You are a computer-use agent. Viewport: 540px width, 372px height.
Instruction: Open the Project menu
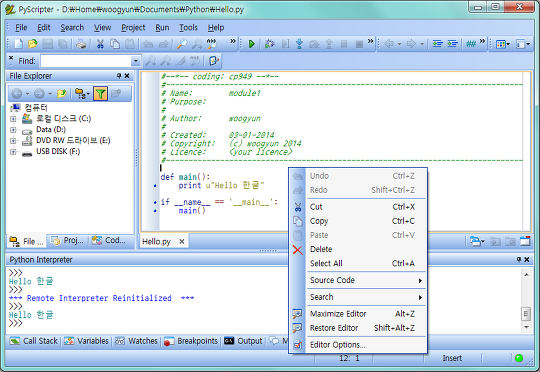[x=133, y=28]
